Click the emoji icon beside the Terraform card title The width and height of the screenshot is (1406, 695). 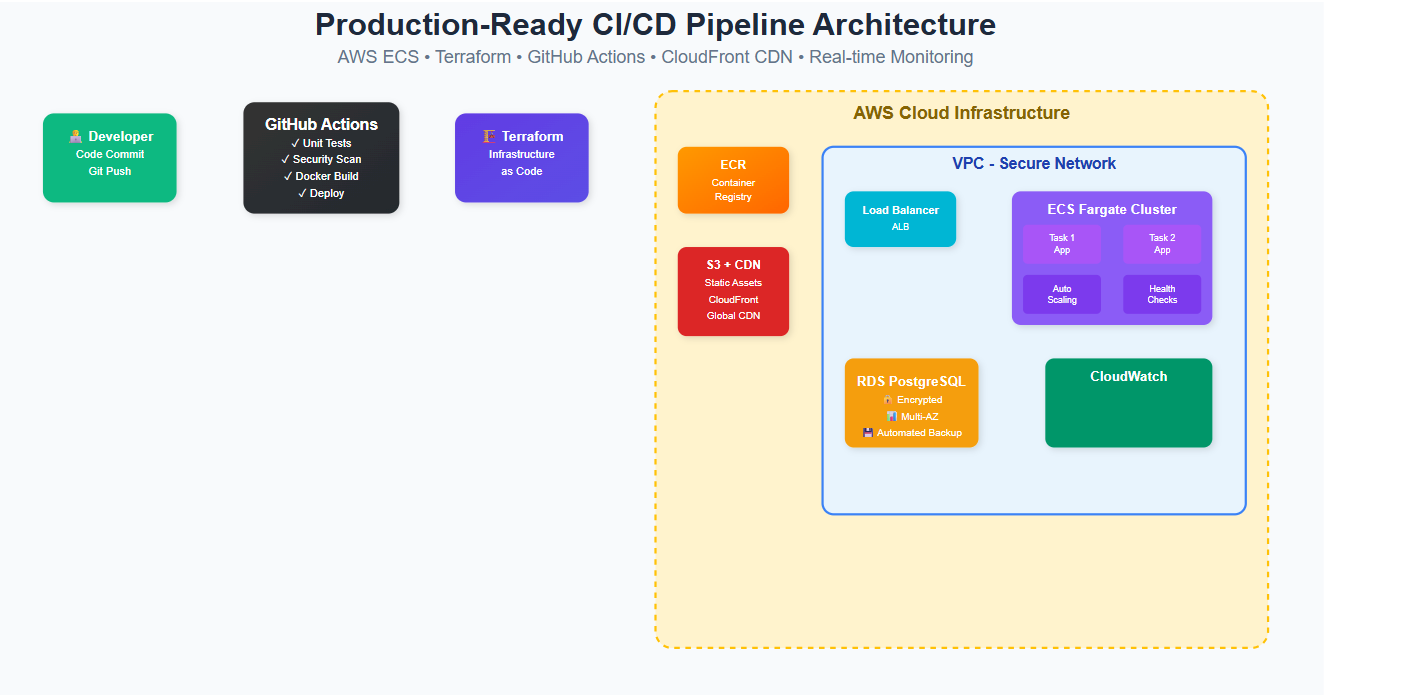[x=489, y=136]
